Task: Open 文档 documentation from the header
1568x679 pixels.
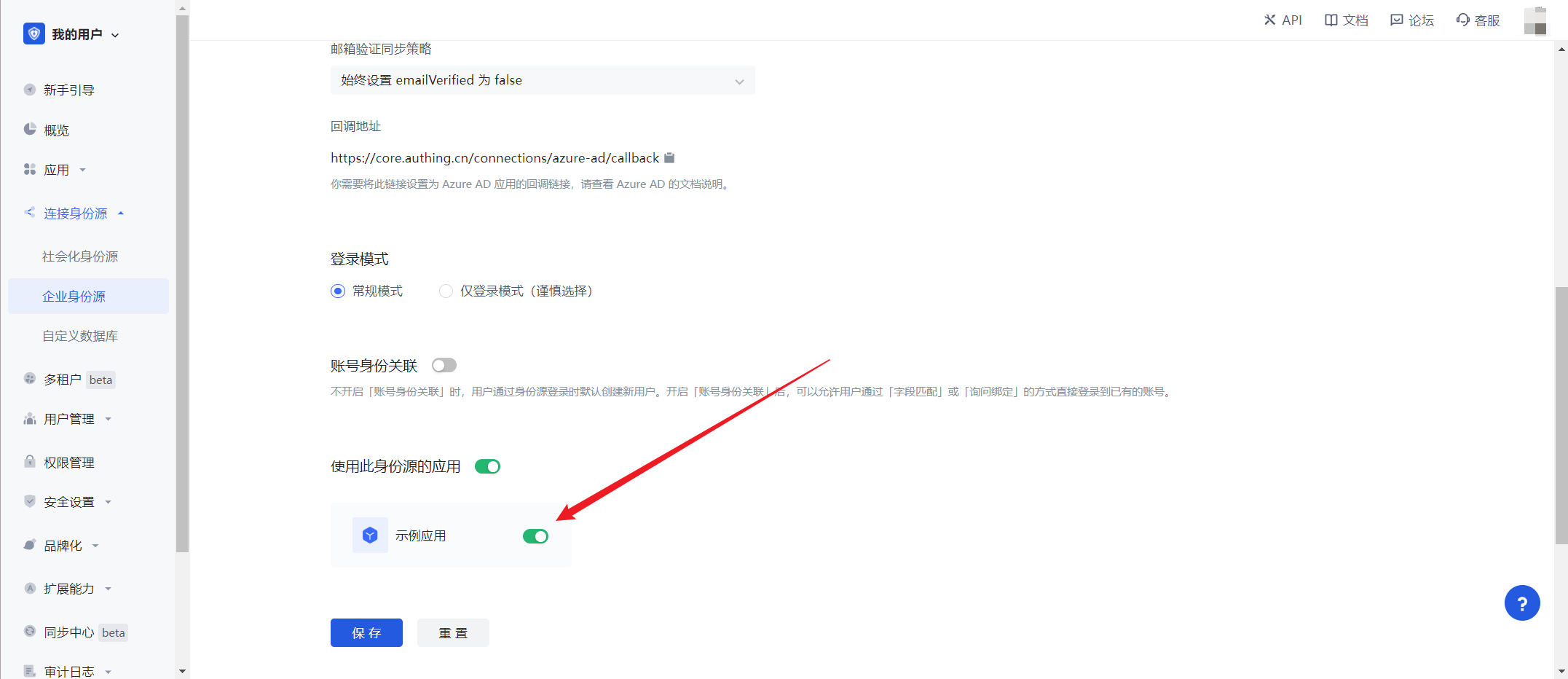Action: click(1346, 20)
